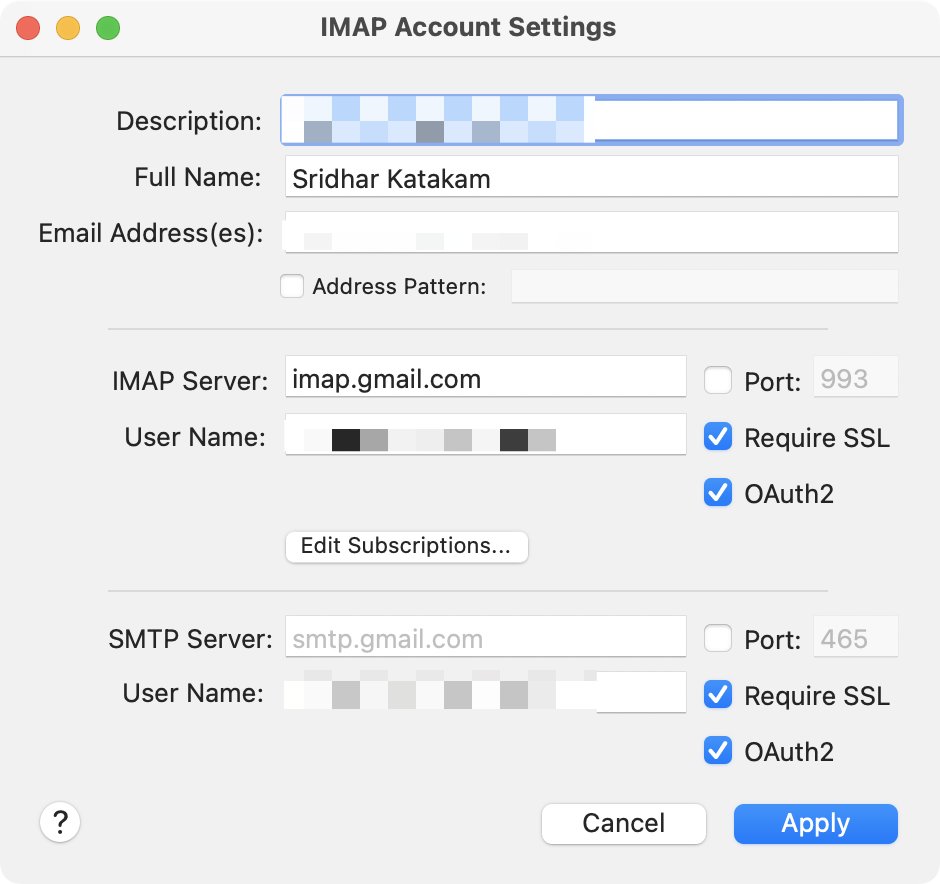Enable the Address Pattern checkbox
Image resolution: width=940 pixels, height=884 pixels.
pyautogui.click(x=292, y=286)
